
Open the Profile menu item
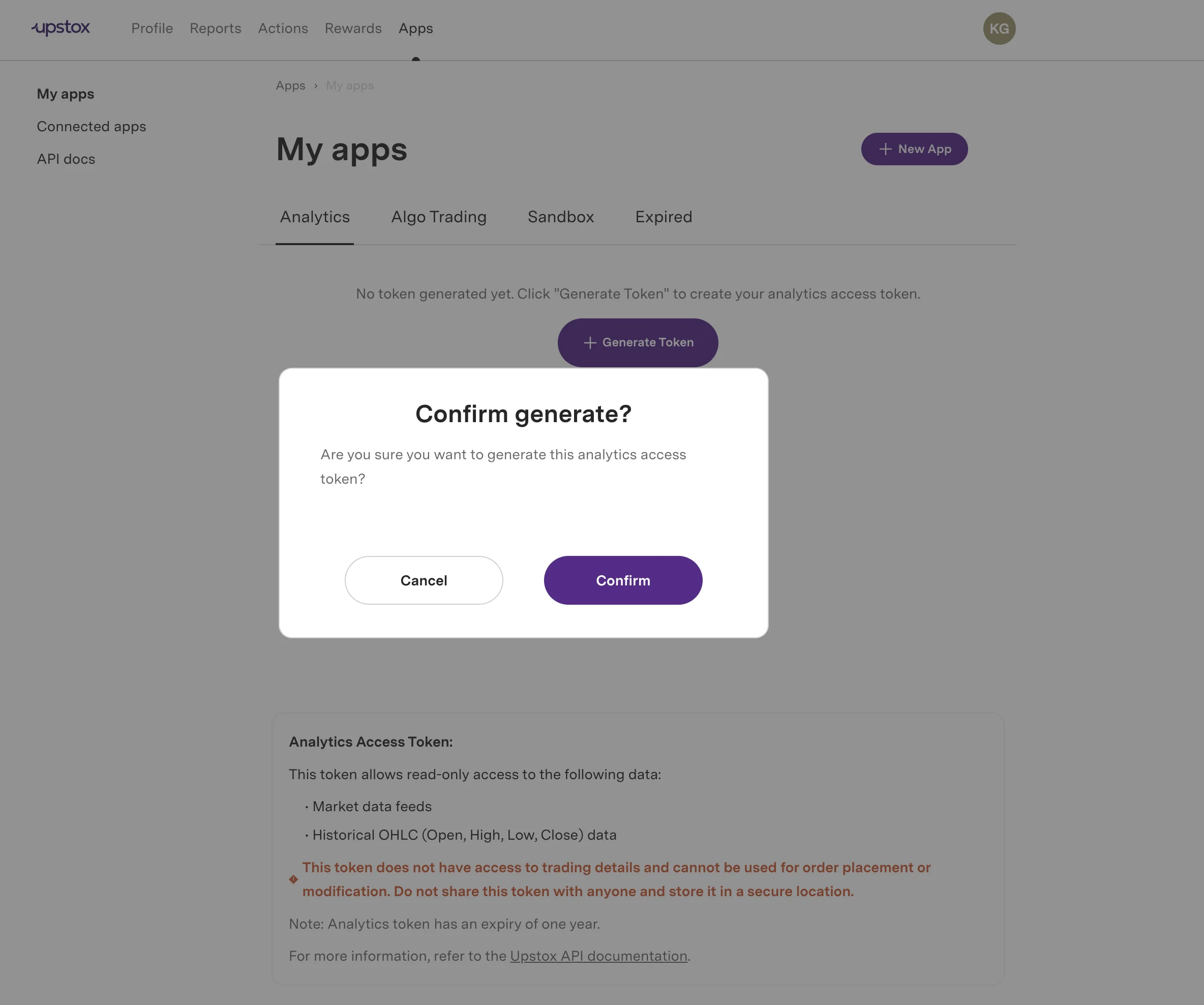[x=152, y=28]
